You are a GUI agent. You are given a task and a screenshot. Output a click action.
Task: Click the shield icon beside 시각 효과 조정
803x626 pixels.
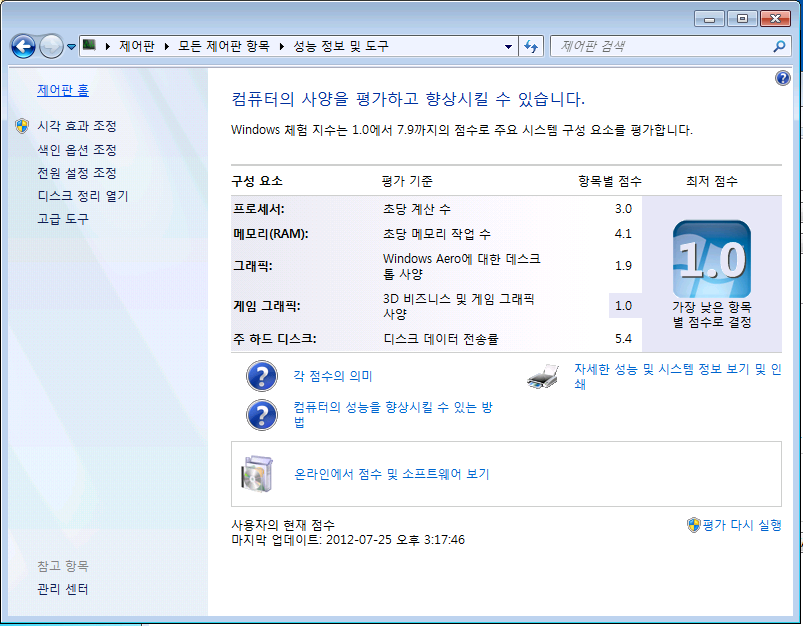pos(23,127)
